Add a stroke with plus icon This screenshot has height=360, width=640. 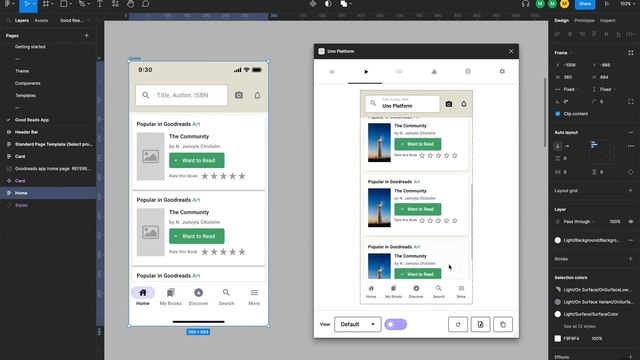tap(631, 259)
